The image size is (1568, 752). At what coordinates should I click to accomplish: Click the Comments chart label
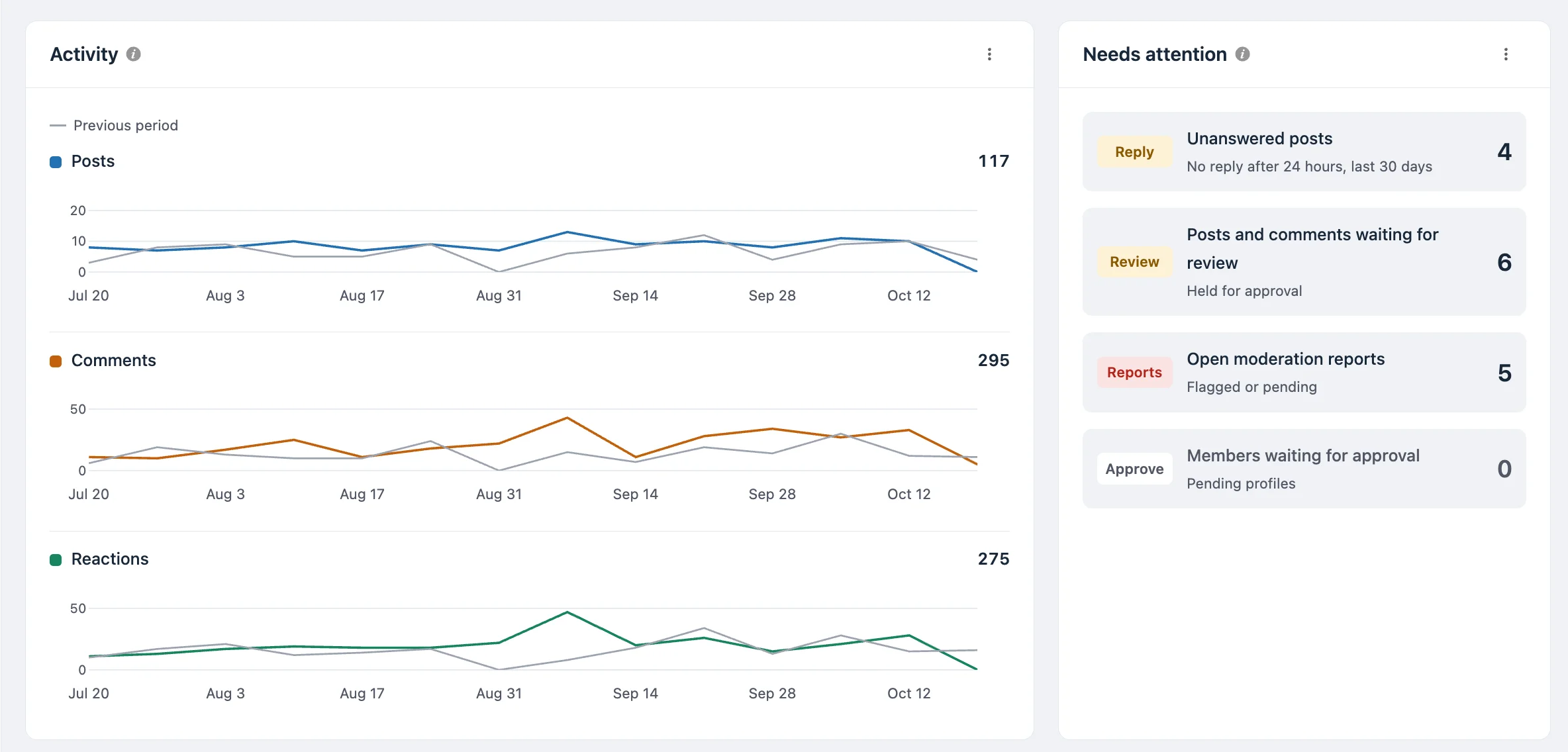(114, 360)
